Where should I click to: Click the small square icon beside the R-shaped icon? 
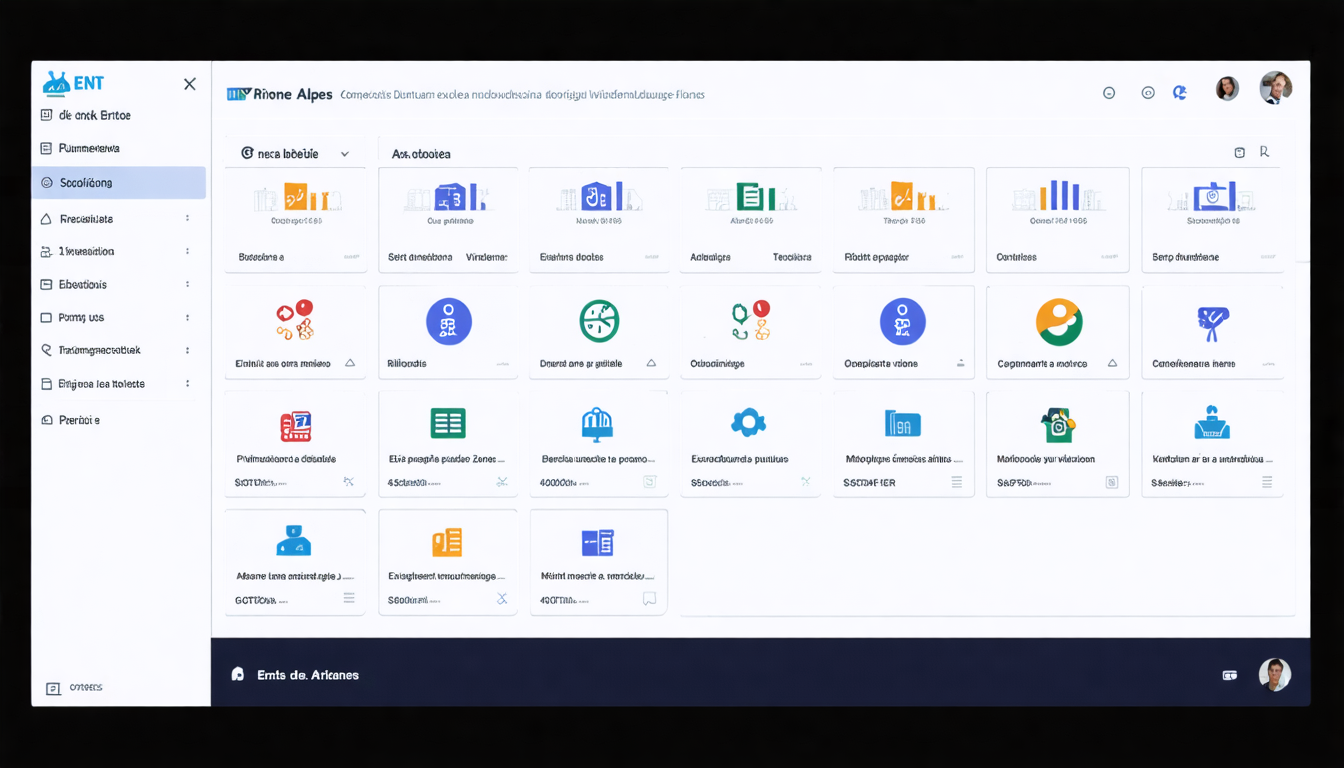coord(1240,153)
